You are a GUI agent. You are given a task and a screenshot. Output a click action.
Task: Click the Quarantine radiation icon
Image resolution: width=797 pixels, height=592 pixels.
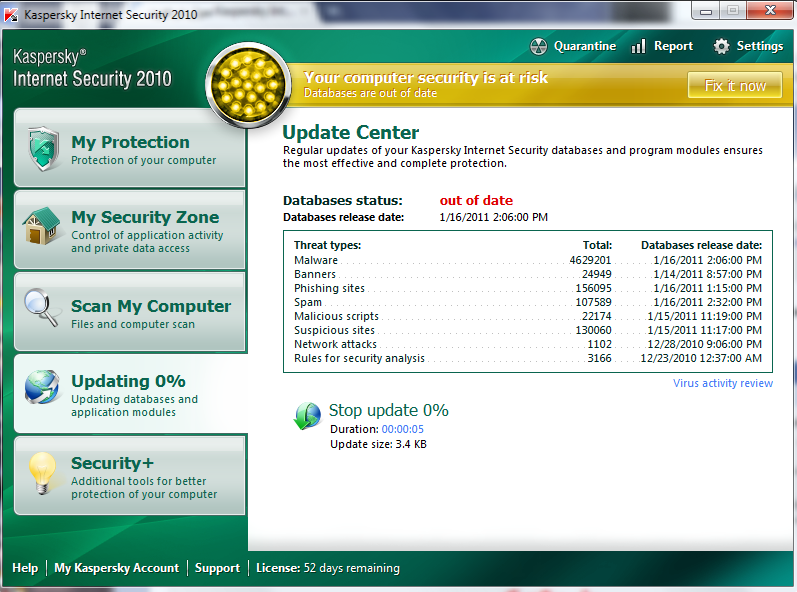coord(539,46)
